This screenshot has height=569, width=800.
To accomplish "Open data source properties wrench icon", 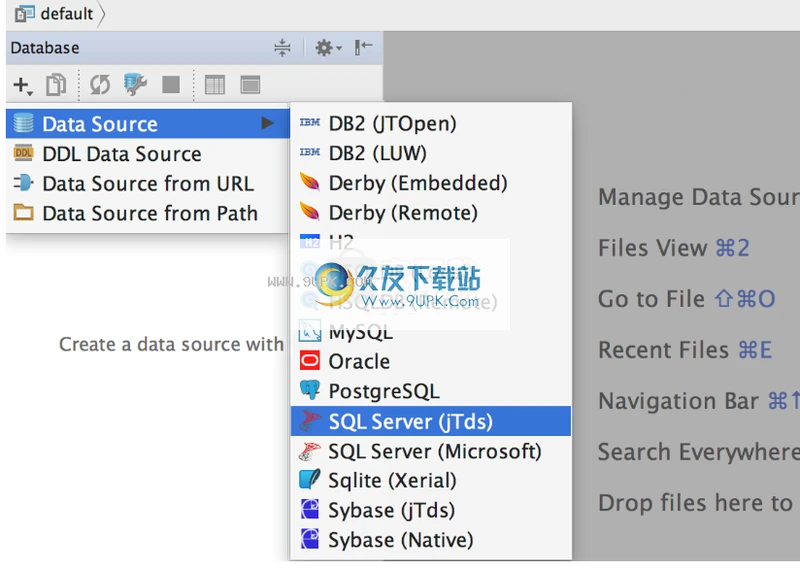I will [x=135, y=85].
